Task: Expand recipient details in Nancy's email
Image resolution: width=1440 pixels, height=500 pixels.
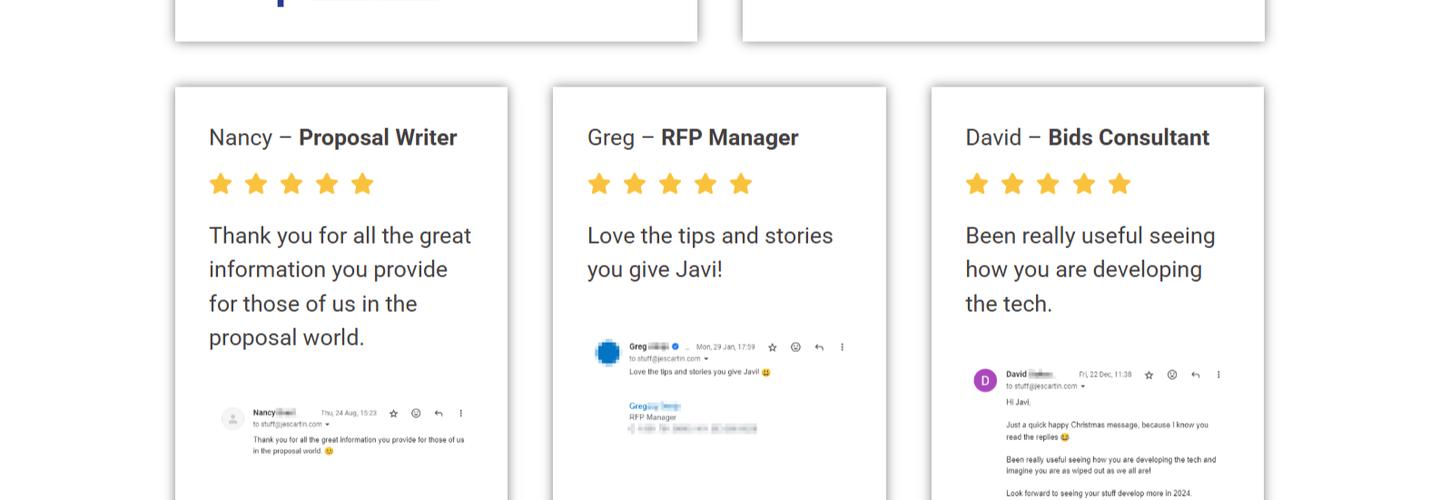Action: pos(328,425)
